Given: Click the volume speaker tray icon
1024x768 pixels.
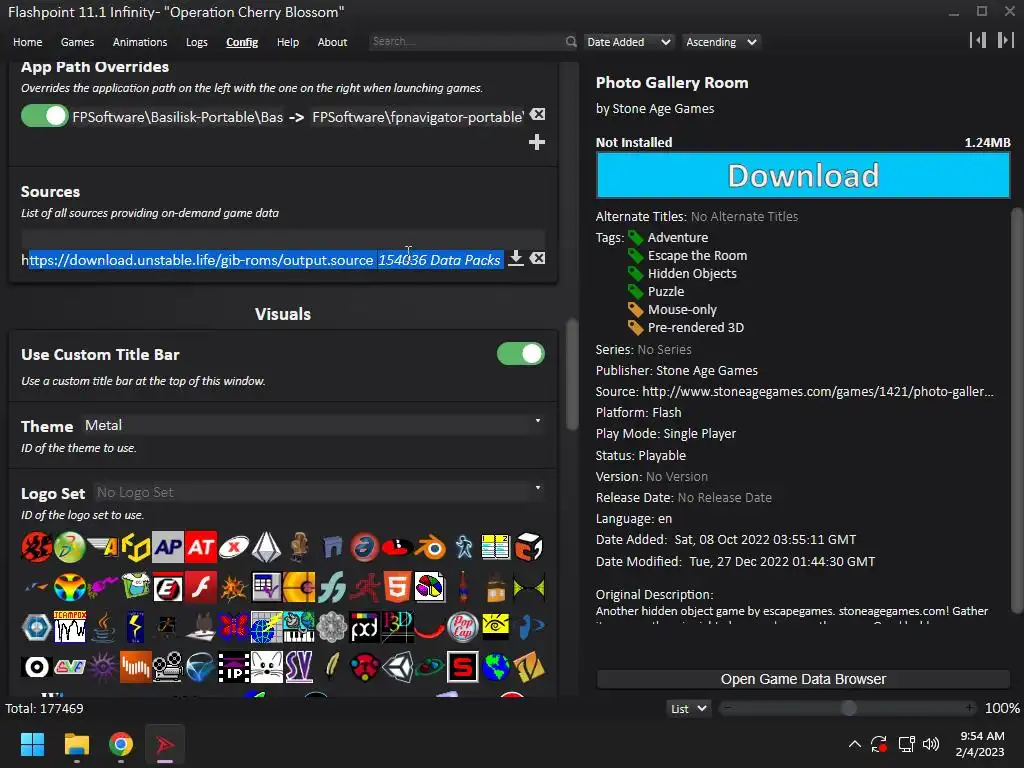Looking at the screenshot, I should pos(931,744).
